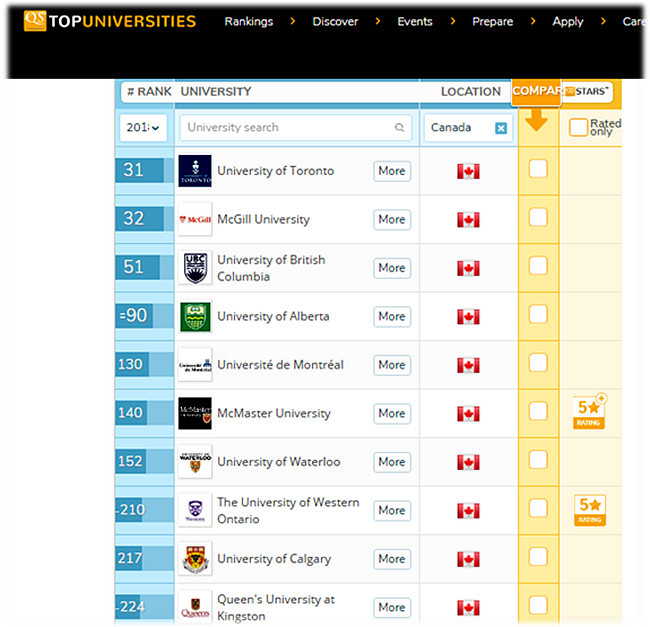Expand More for Université de Montréal

pos(392,365)
